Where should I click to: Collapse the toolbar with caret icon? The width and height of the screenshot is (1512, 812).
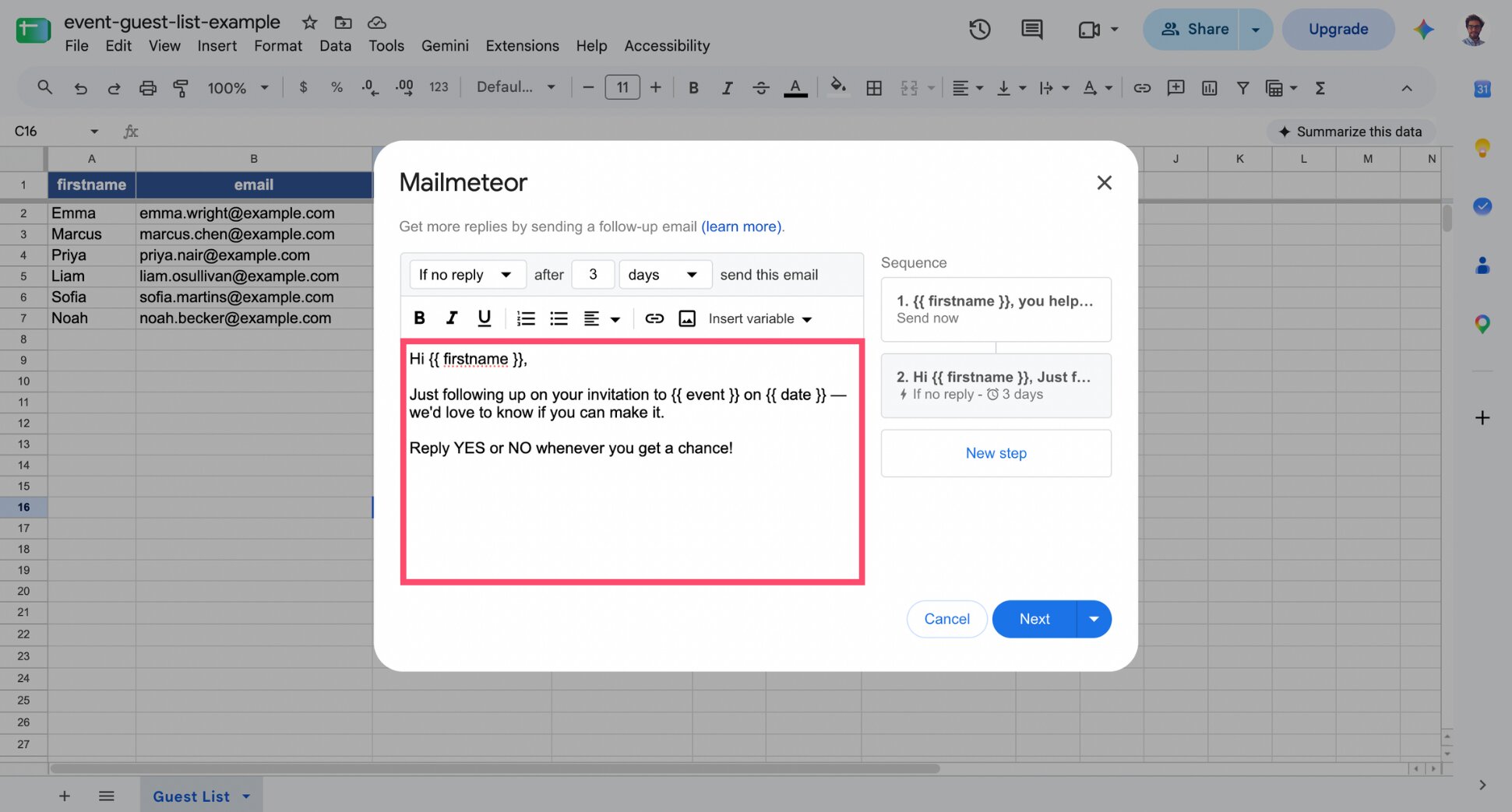coord(1406,88)
